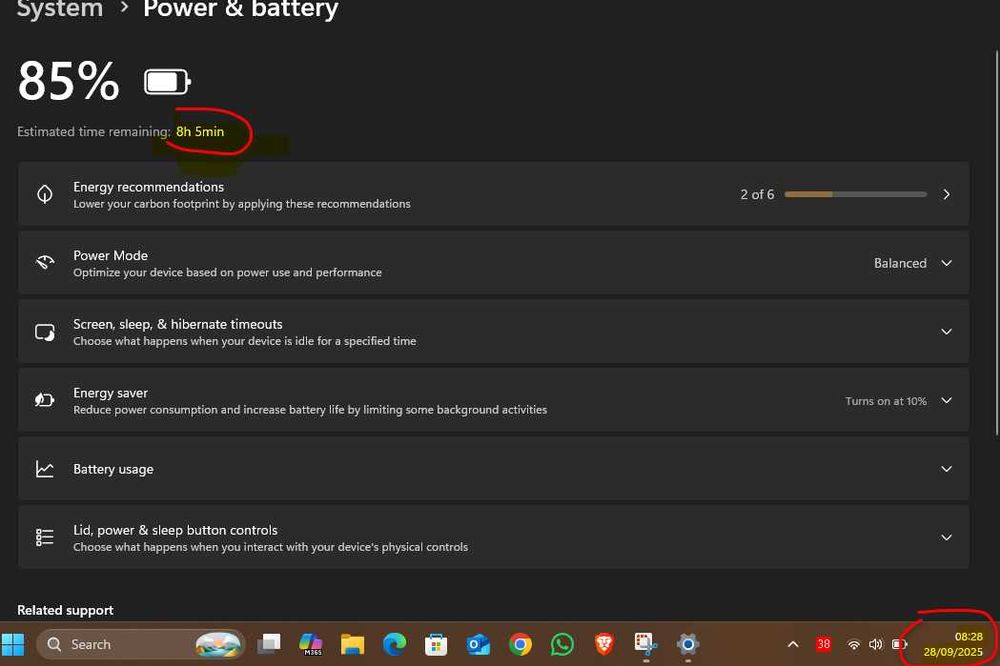
Task: Expand the Energy saver section chevron
Action: 946,401
